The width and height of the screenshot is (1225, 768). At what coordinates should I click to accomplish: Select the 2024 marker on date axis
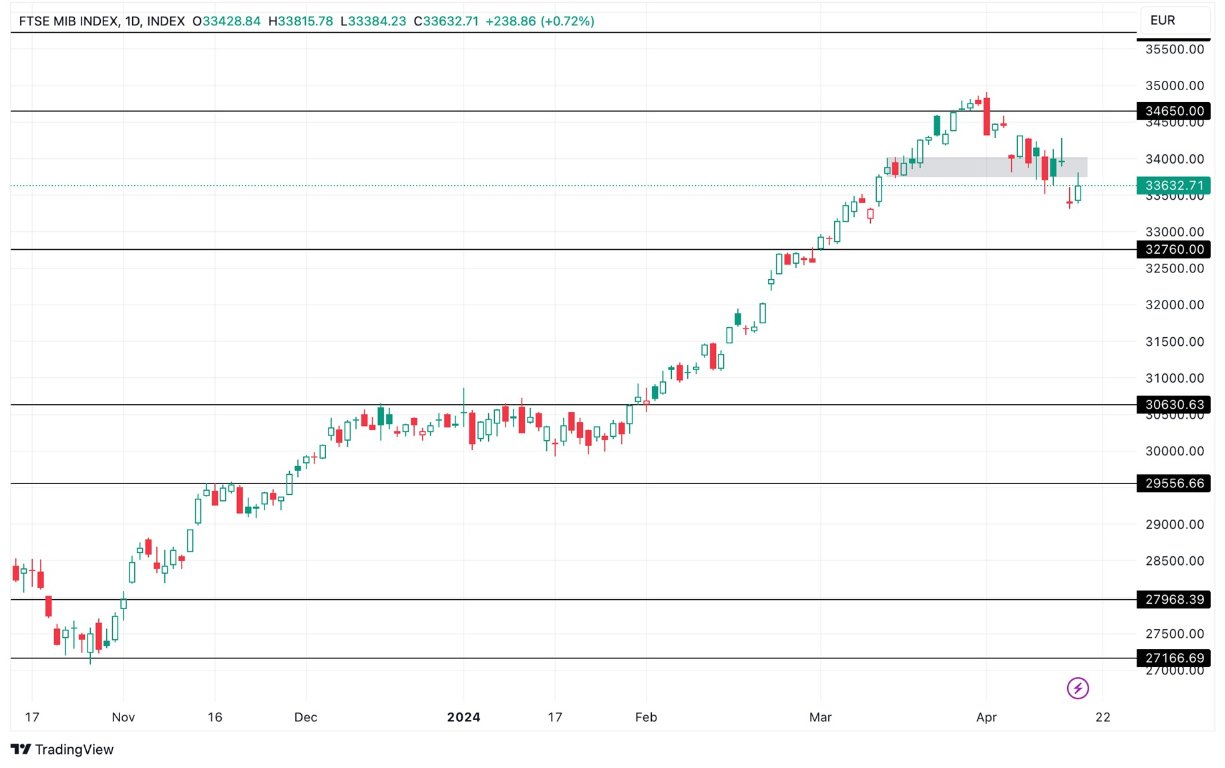[x=463, y=717]
